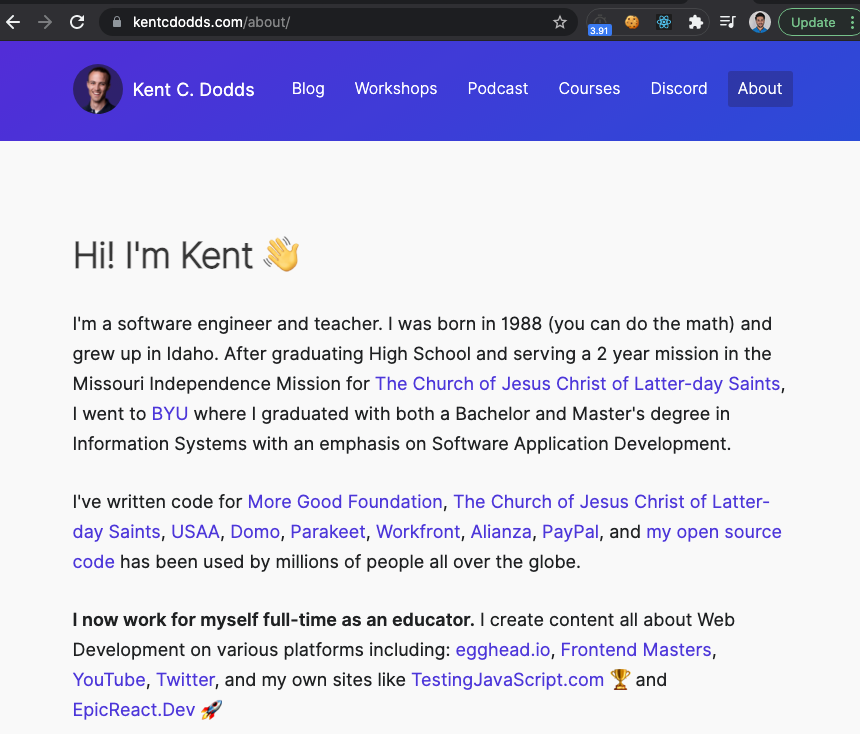860x734 pixels.
Task: Open the cookie extension icon
Action: click(x=632, y=22)
